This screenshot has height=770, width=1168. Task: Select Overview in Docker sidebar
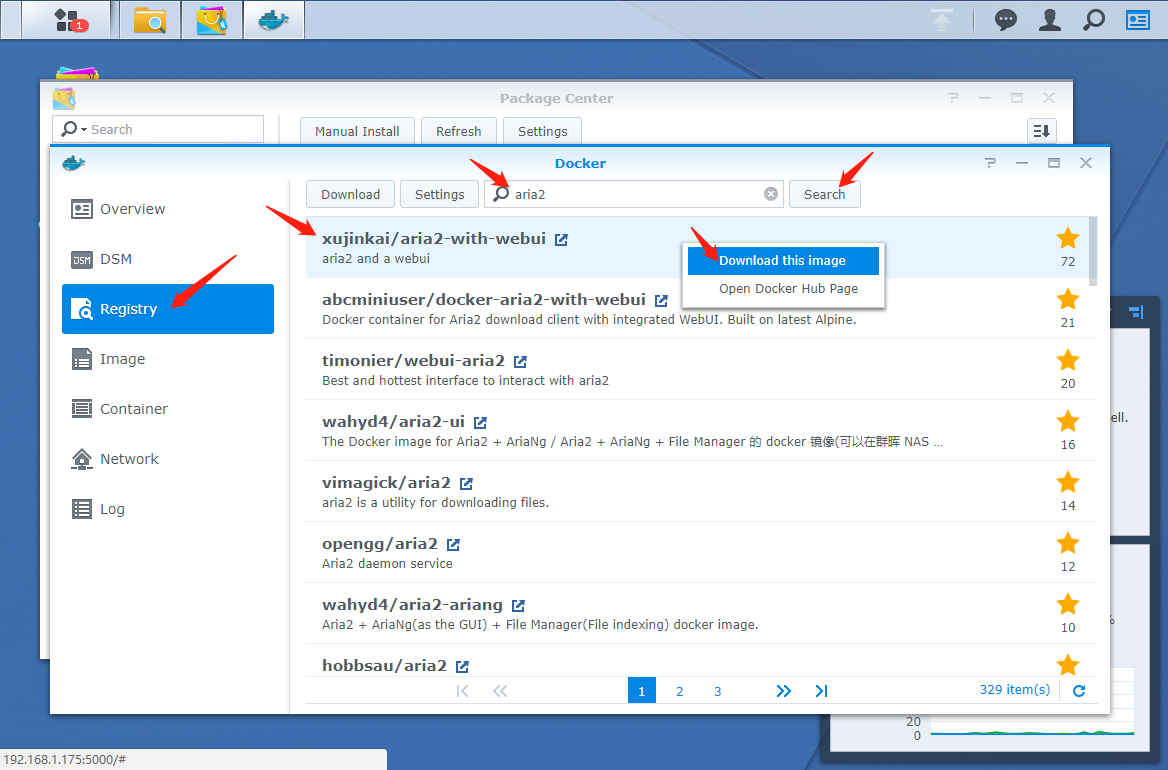click(x=168, y=209)
